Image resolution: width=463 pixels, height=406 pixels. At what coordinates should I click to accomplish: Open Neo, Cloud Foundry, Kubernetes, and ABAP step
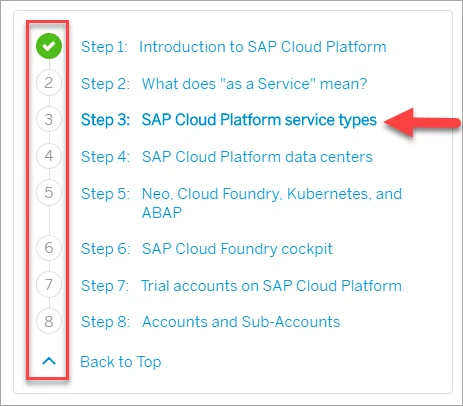click(x=272, y=203)
